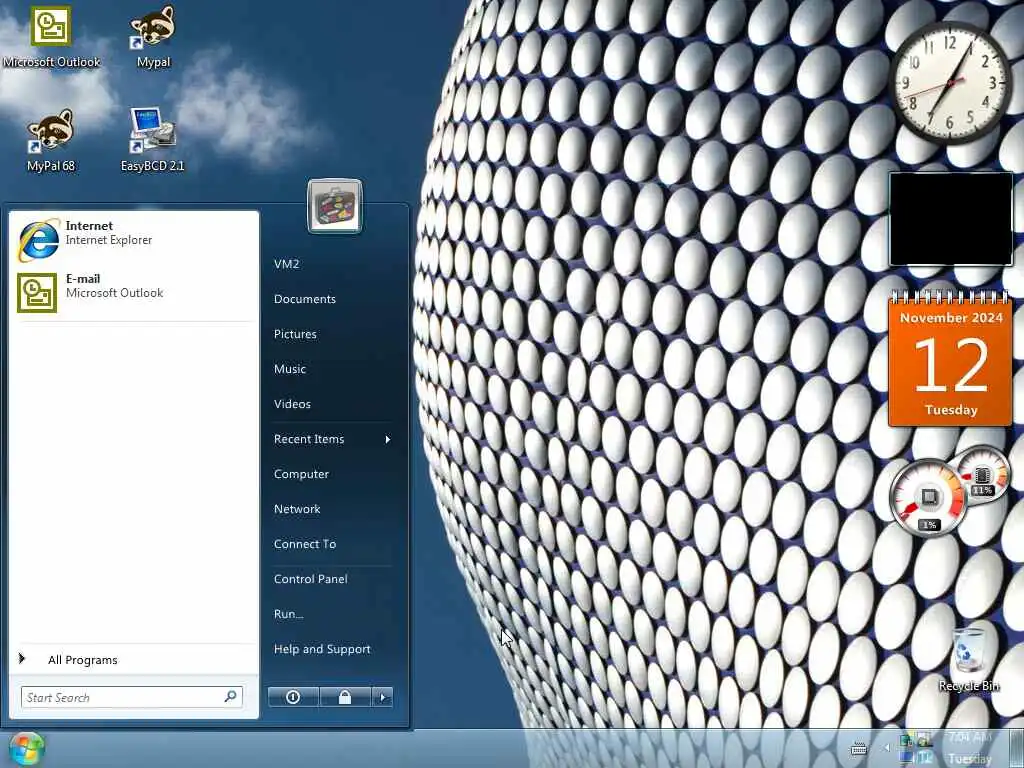This screenshot has height=768, width=1024.
Task: Open E-mail Microsoft Outlook Start menu entry
Action: [x=133, y=293]
